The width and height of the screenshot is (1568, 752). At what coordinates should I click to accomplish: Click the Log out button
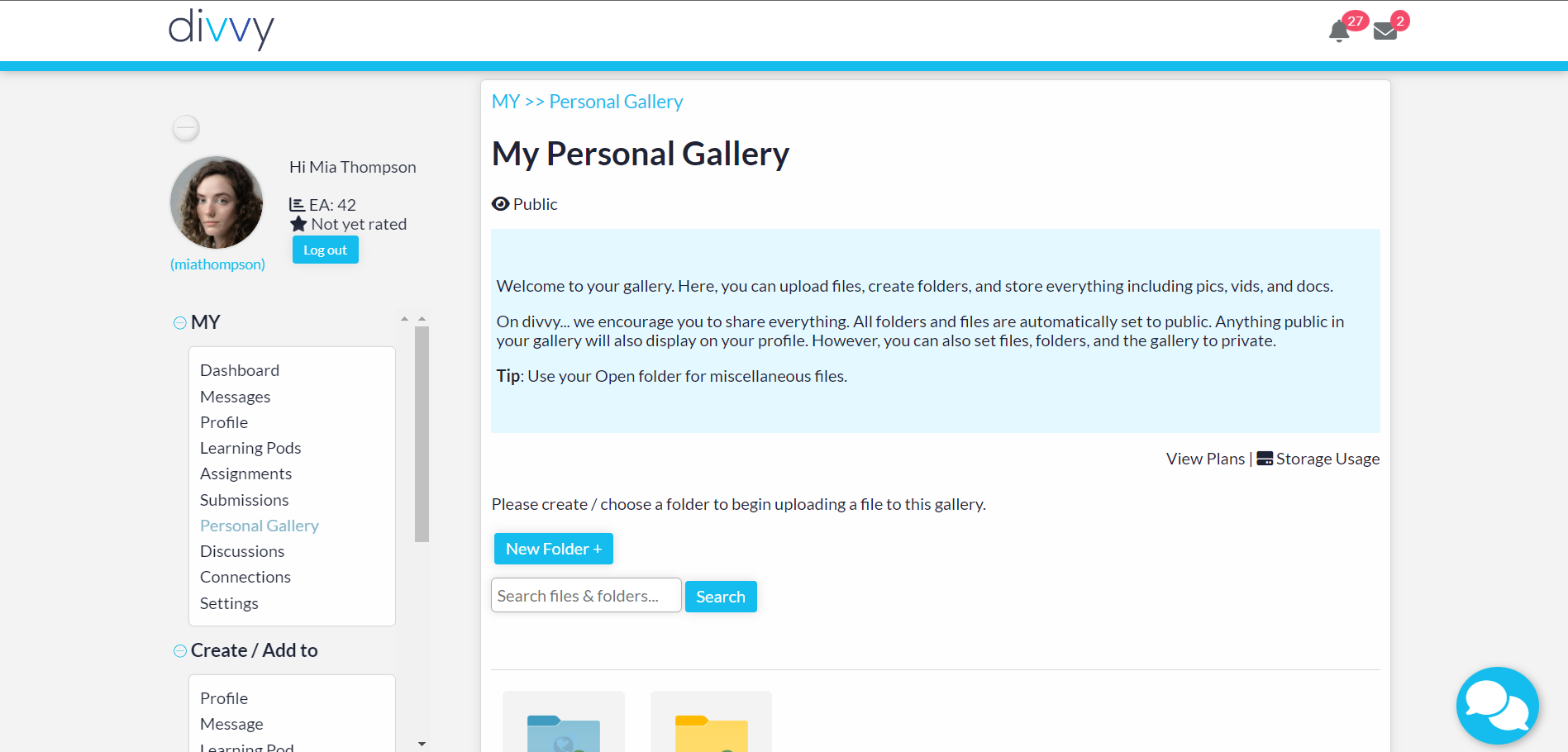[326, 250]
